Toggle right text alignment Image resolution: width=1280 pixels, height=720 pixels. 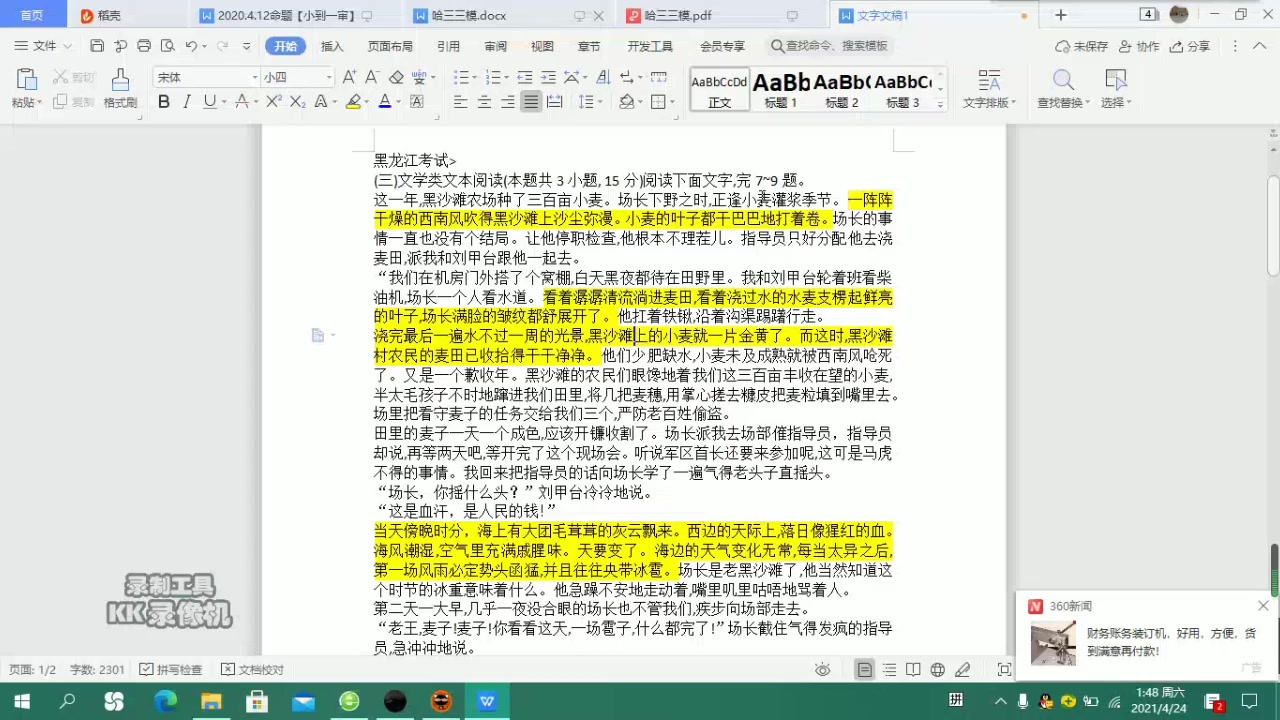[507, 102]
